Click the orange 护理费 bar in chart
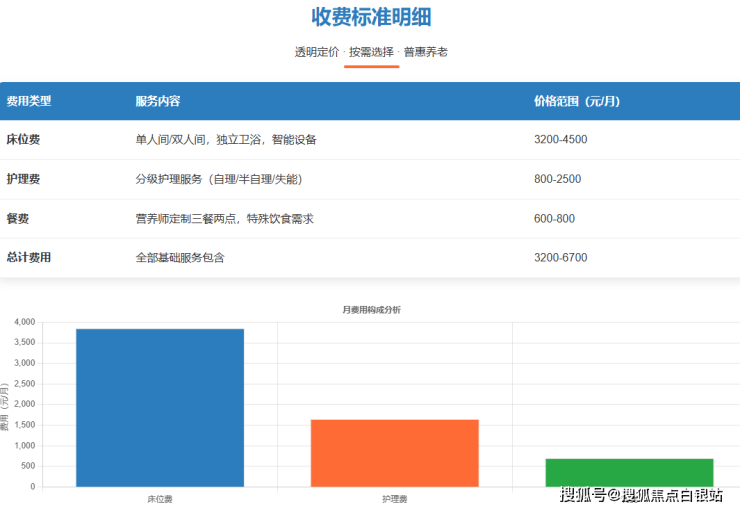Viewport: 740px width, 511px height. tap(394, 453)
